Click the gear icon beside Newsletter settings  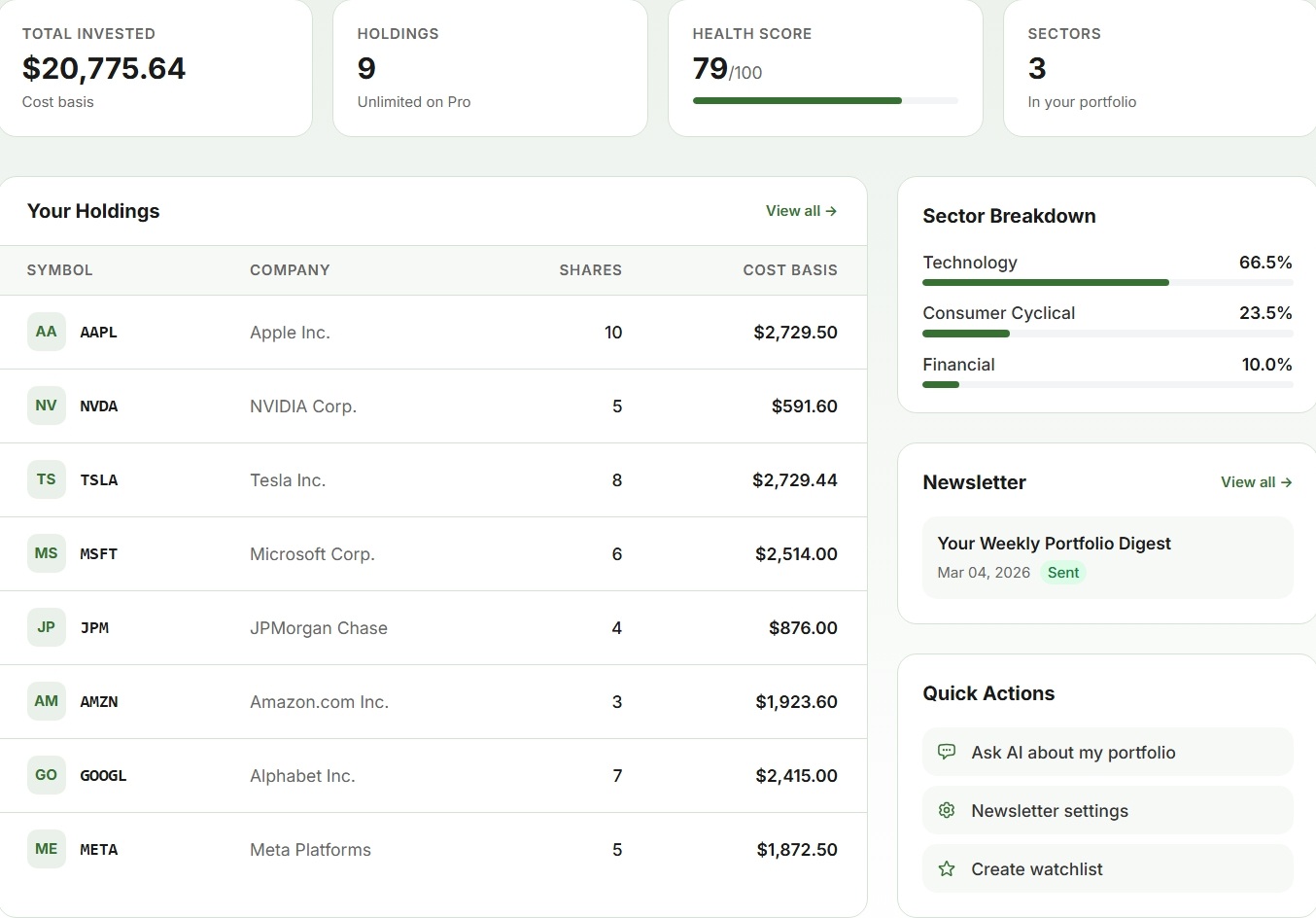(x=947, y=810)
